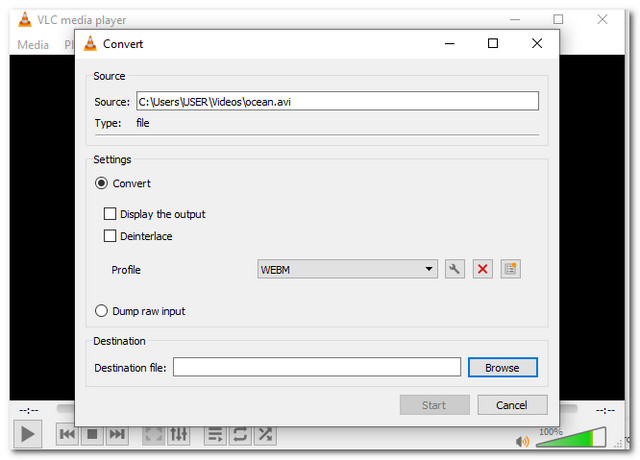The image size is (640, 460).
Task: Enable the Deinterlace checkbox
Action: pyautogui.click(x=110, y=236)
